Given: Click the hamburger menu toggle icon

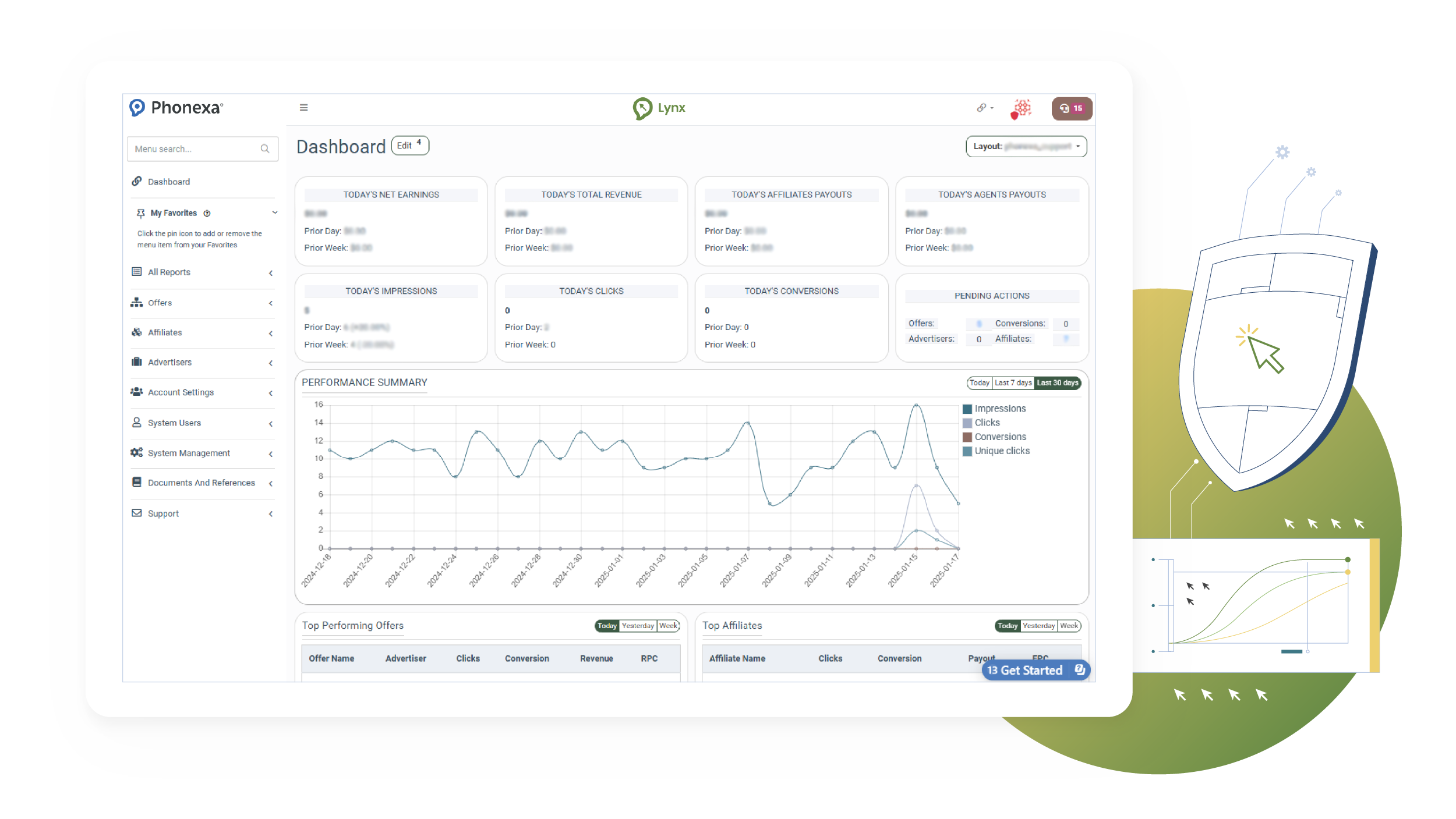Looking at the screenshot, I should pos(303,108).
